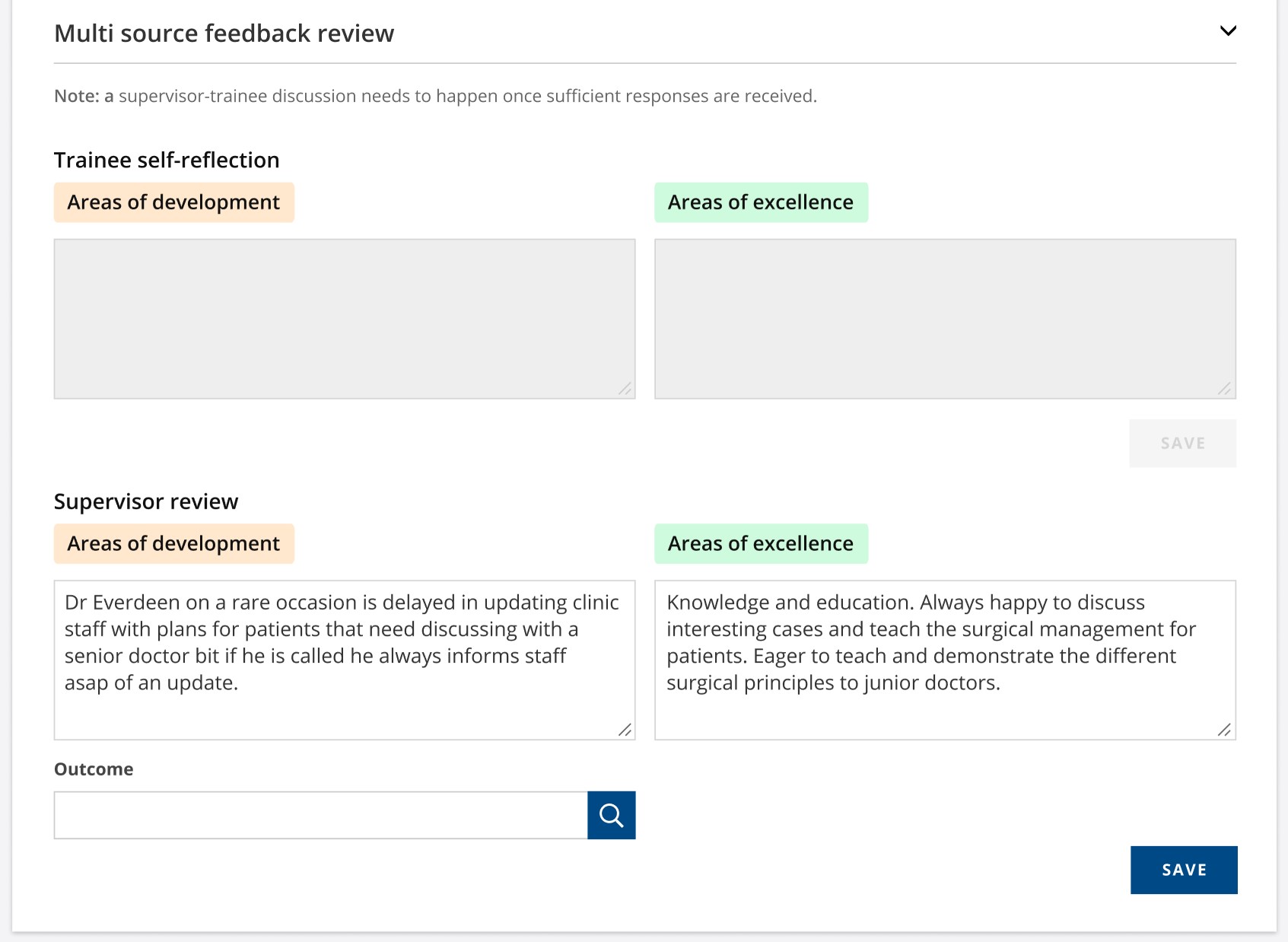
Task: Click the trainee development textbox resize handle
Action: click(625, 389)
